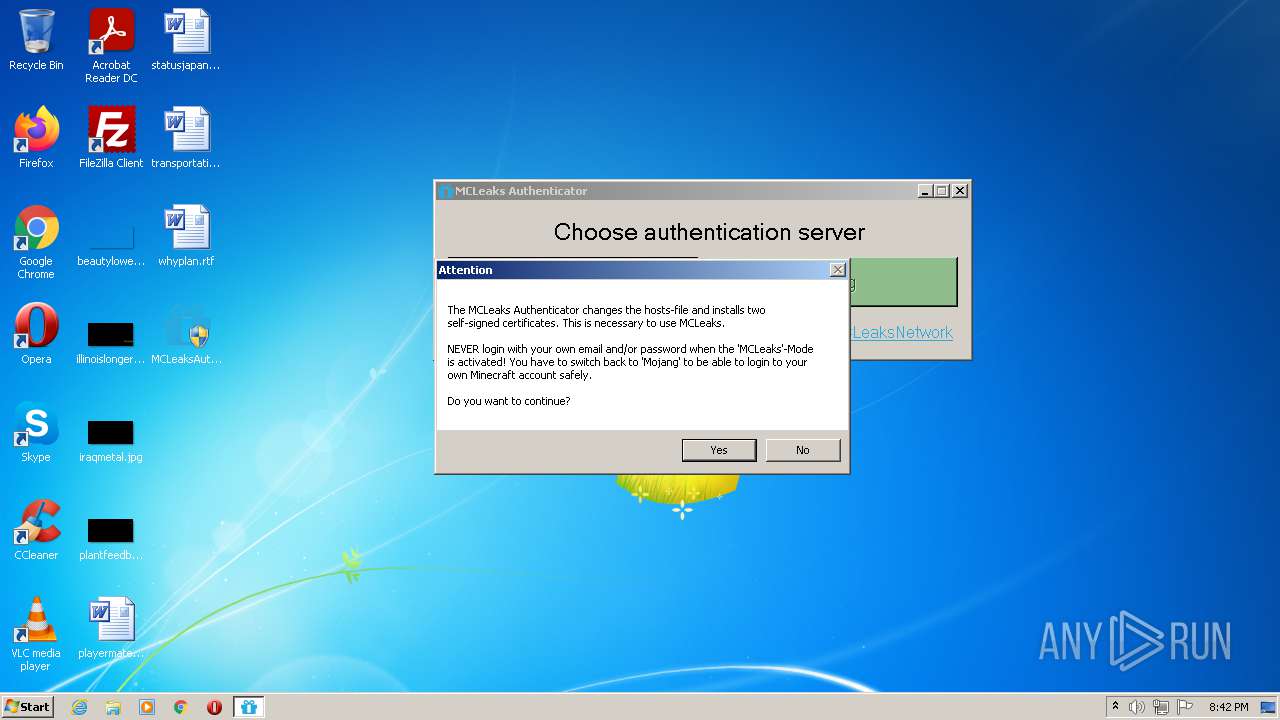Click the Show Desktop button

click(1270, 707)
